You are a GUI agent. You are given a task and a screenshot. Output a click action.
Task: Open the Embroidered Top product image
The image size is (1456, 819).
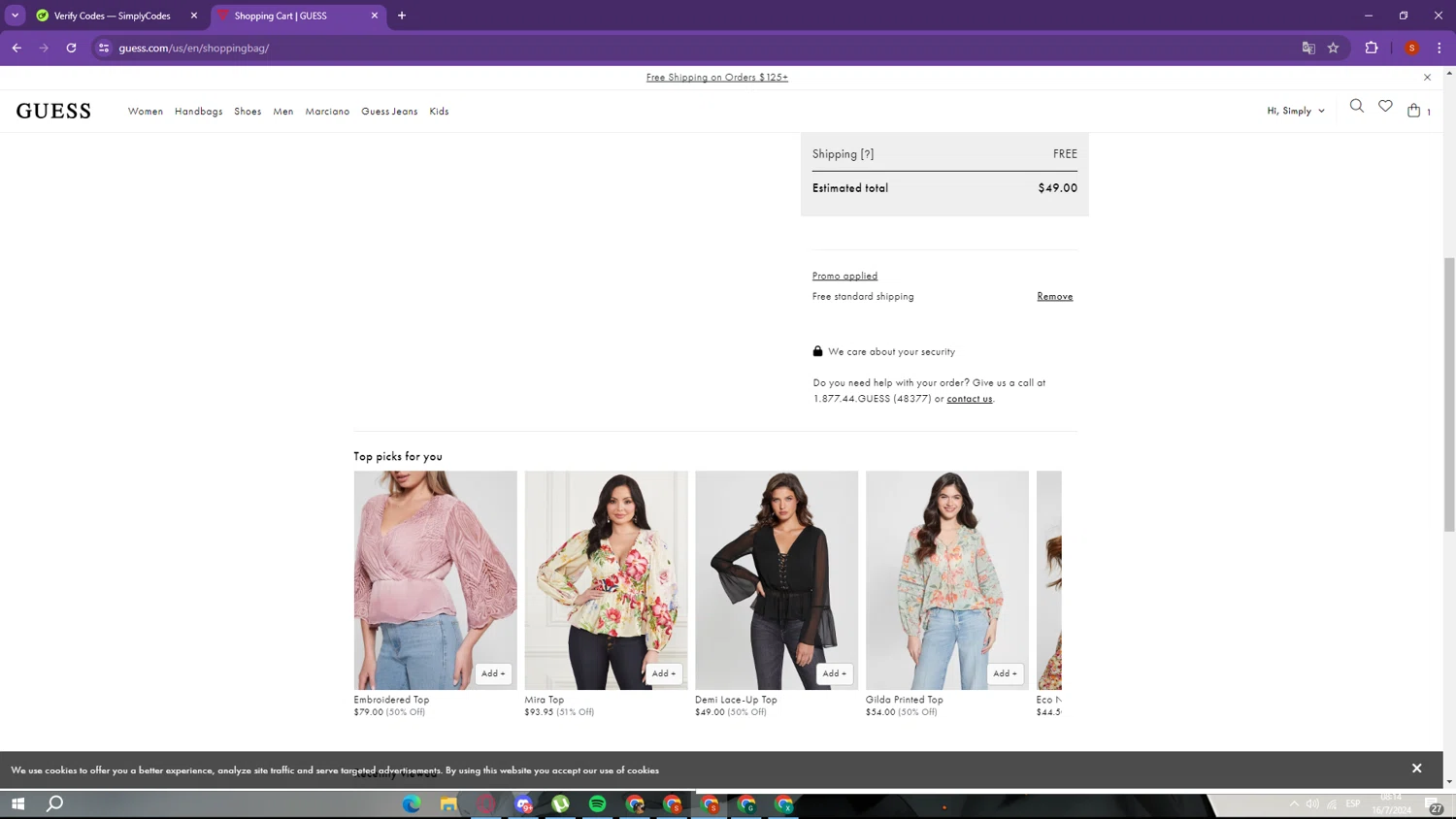[435, 580]
